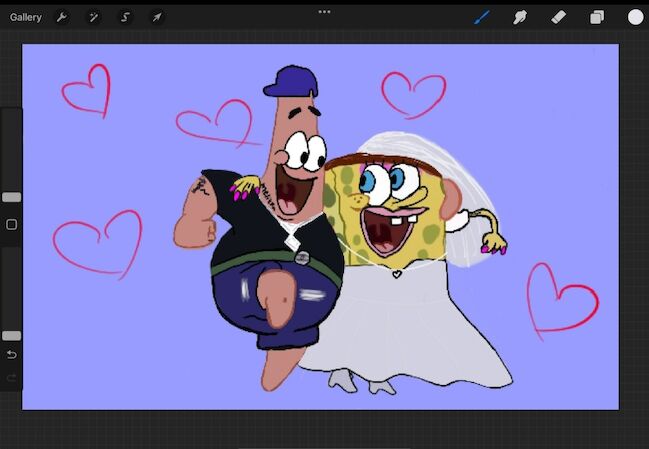Click the brush size slider handle
The height and width of the screenshot is (449, 649).
pos(12,197)
